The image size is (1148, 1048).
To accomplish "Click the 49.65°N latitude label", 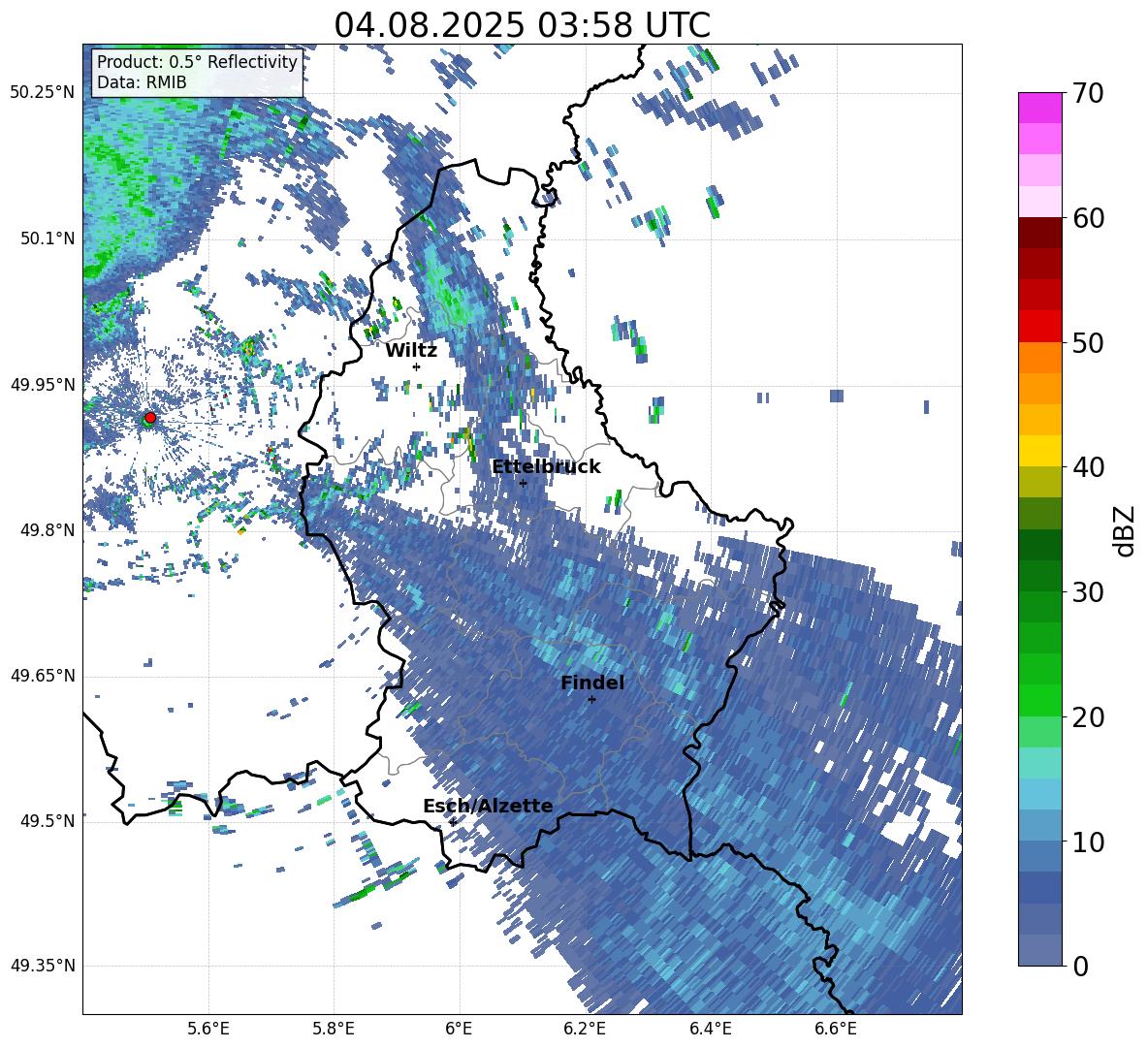I will 43,675.
